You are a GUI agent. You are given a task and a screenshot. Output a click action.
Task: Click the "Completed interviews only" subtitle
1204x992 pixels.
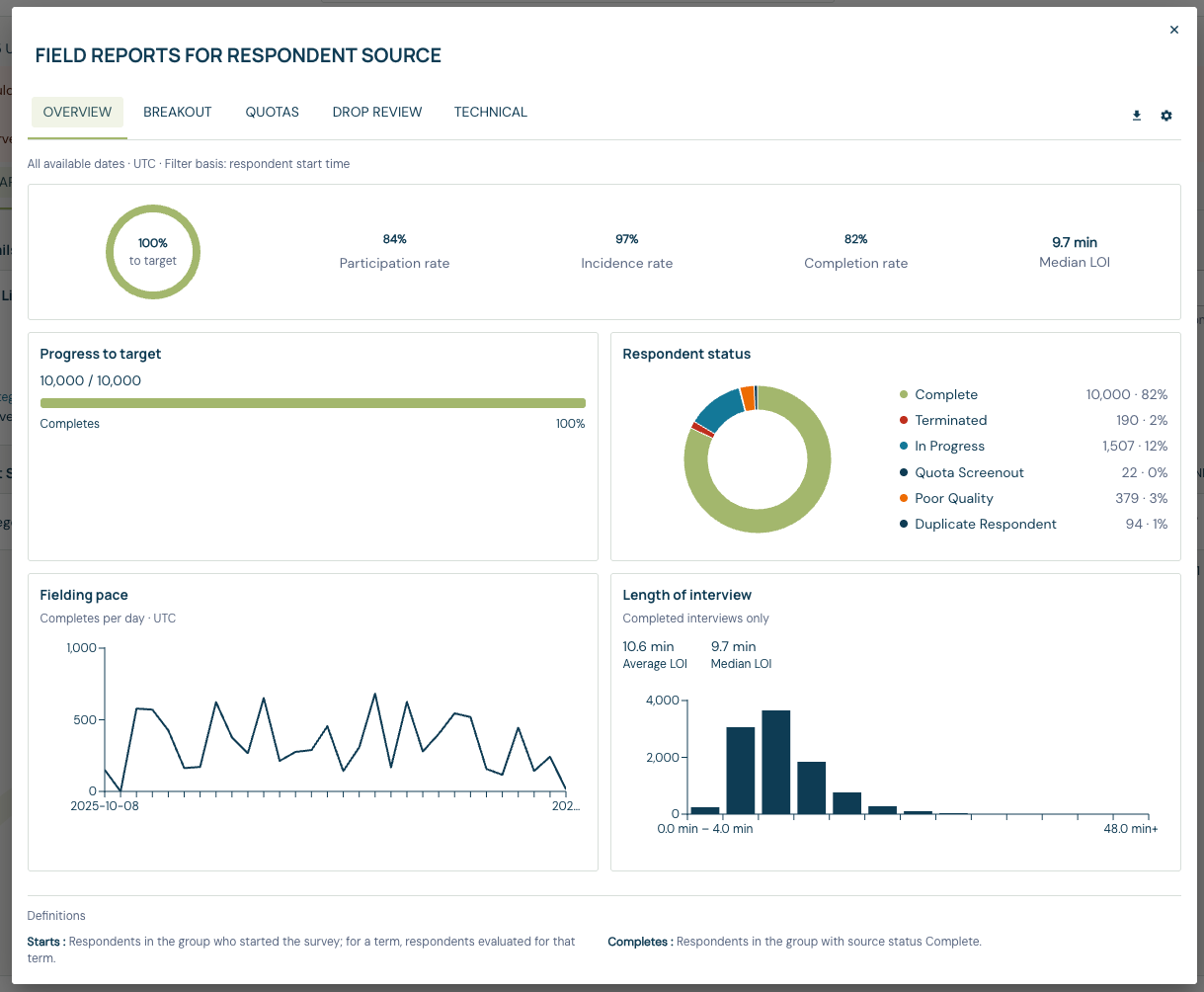pos(695,619)
